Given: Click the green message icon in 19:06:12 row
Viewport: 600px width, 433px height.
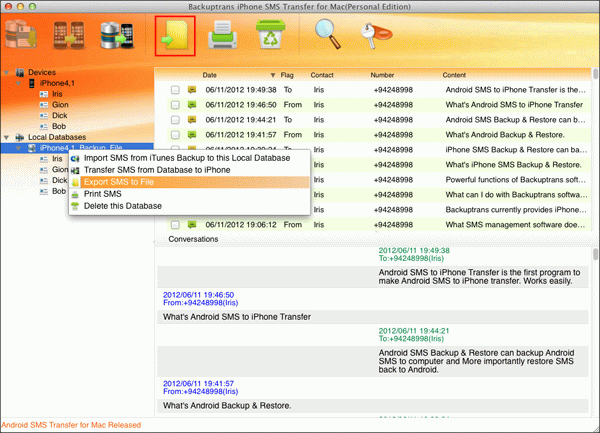Looking at the screenshot, I should click(x=192, y=225).
